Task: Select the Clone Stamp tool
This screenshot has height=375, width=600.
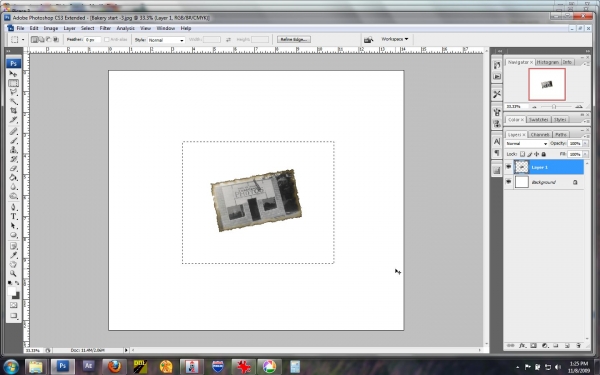Action: click(13, 150)
